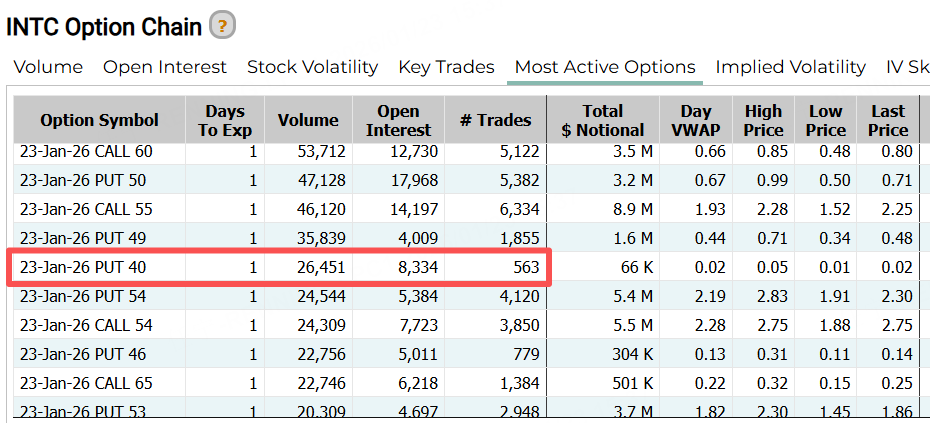Open the Implied Volatility tab
930x423 pixels.
[x=790, y=67]
